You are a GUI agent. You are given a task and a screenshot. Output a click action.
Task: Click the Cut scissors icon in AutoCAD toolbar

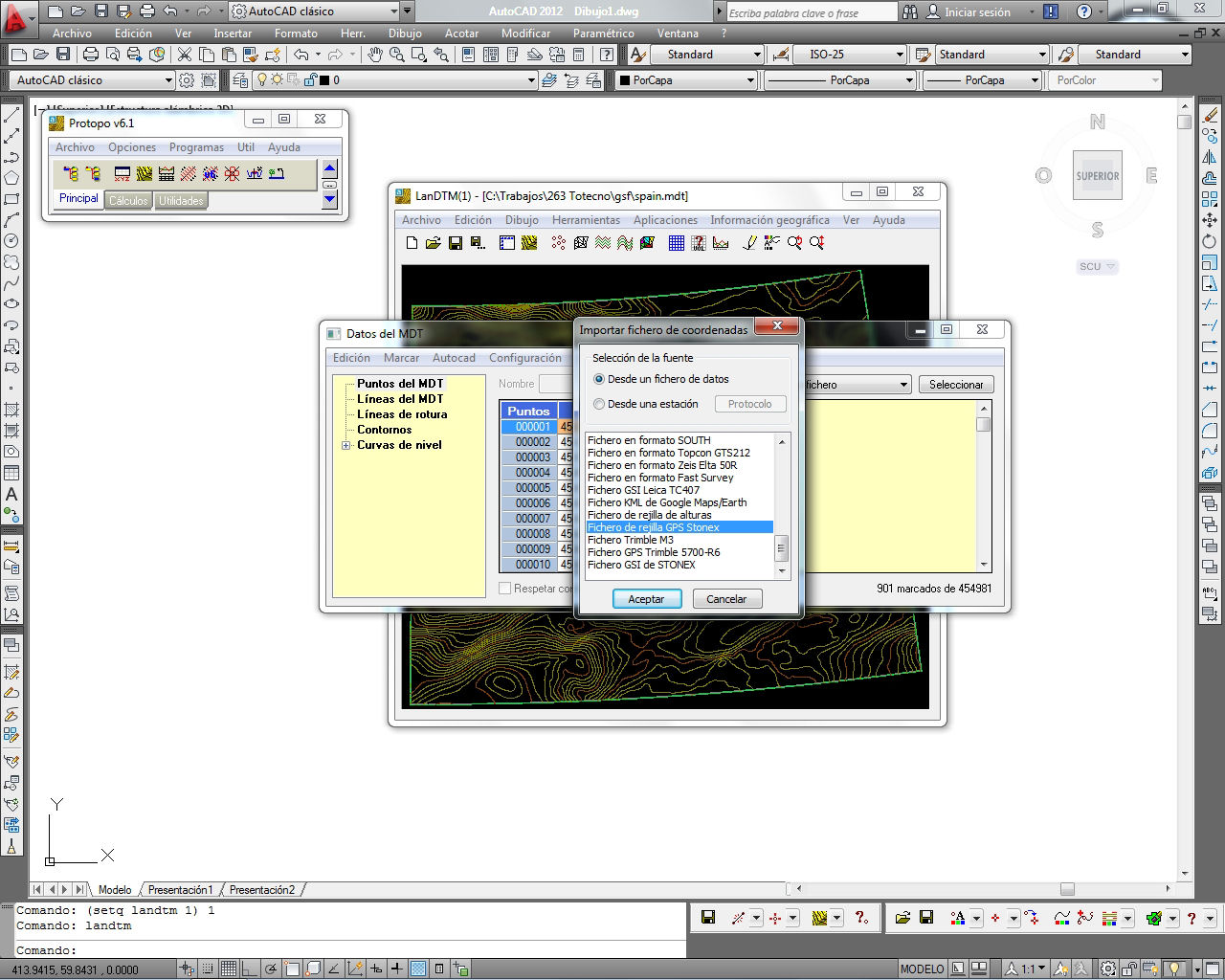click(184, 55)
